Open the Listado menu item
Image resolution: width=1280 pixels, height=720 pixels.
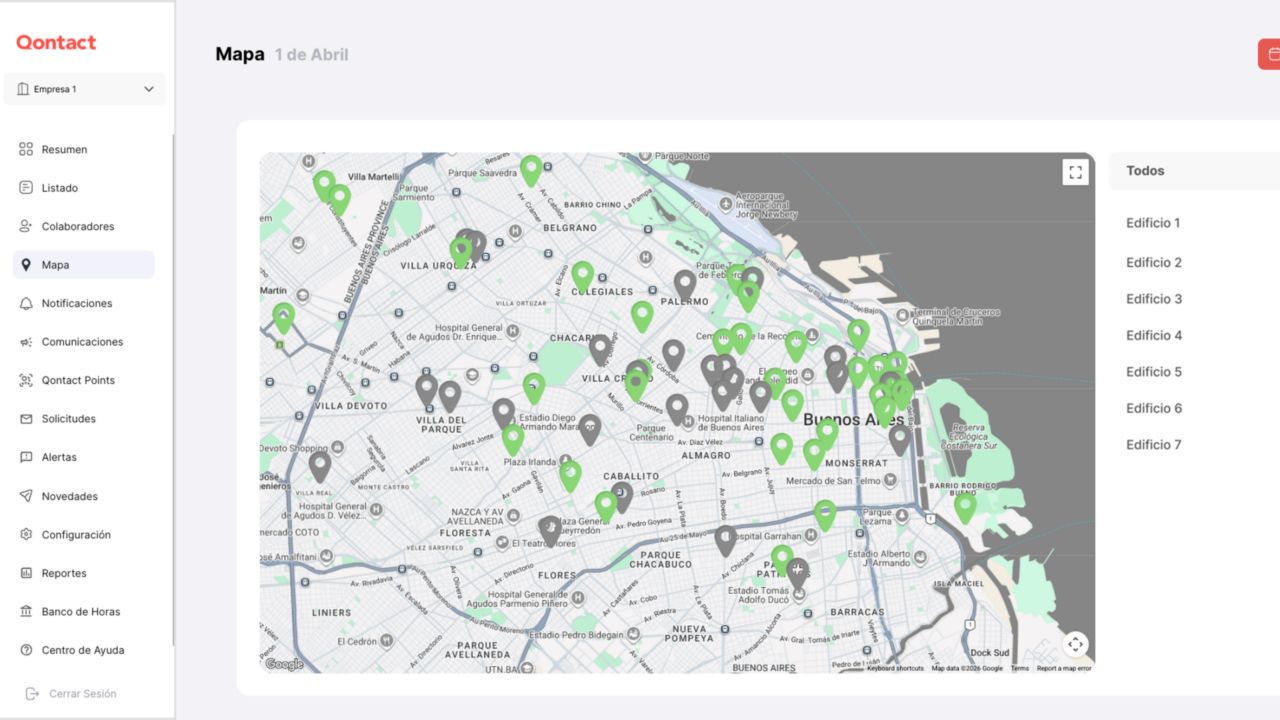[x=59, y=188]
